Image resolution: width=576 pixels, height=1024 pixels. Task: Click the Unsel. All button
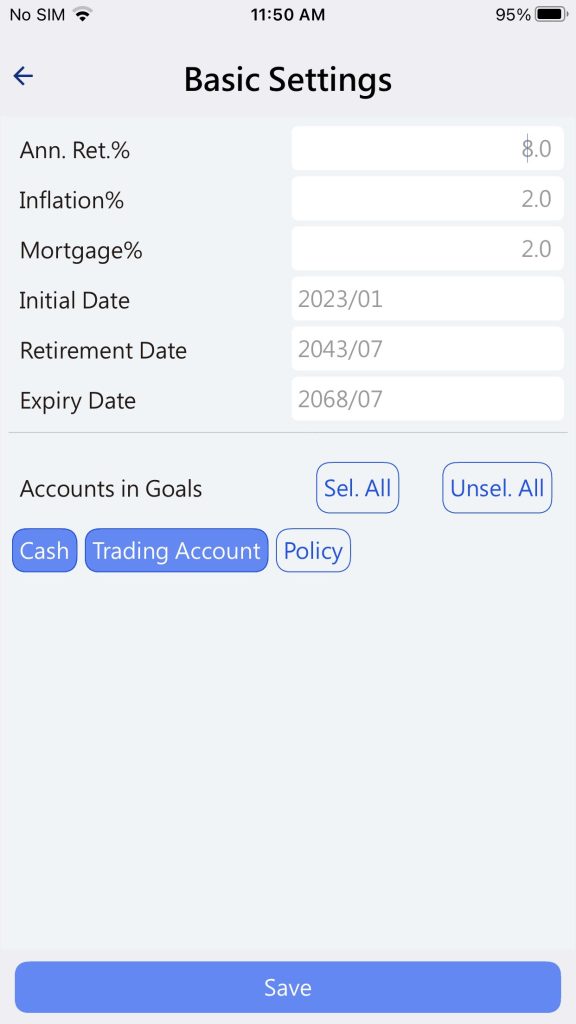pyautogui.click(x=497, y=488)
